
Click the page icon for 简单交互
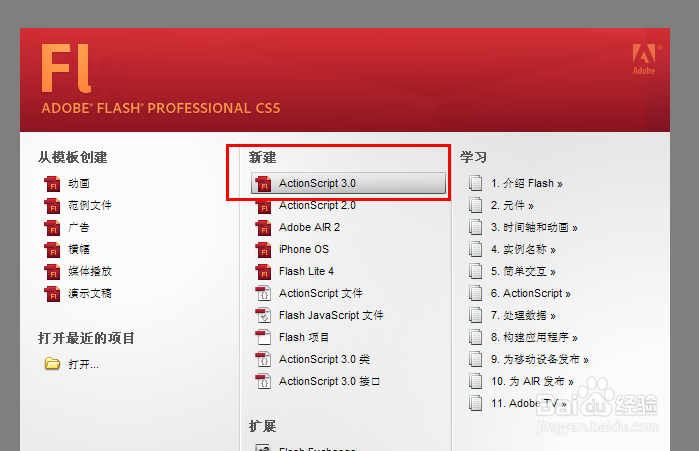point(476,271)
